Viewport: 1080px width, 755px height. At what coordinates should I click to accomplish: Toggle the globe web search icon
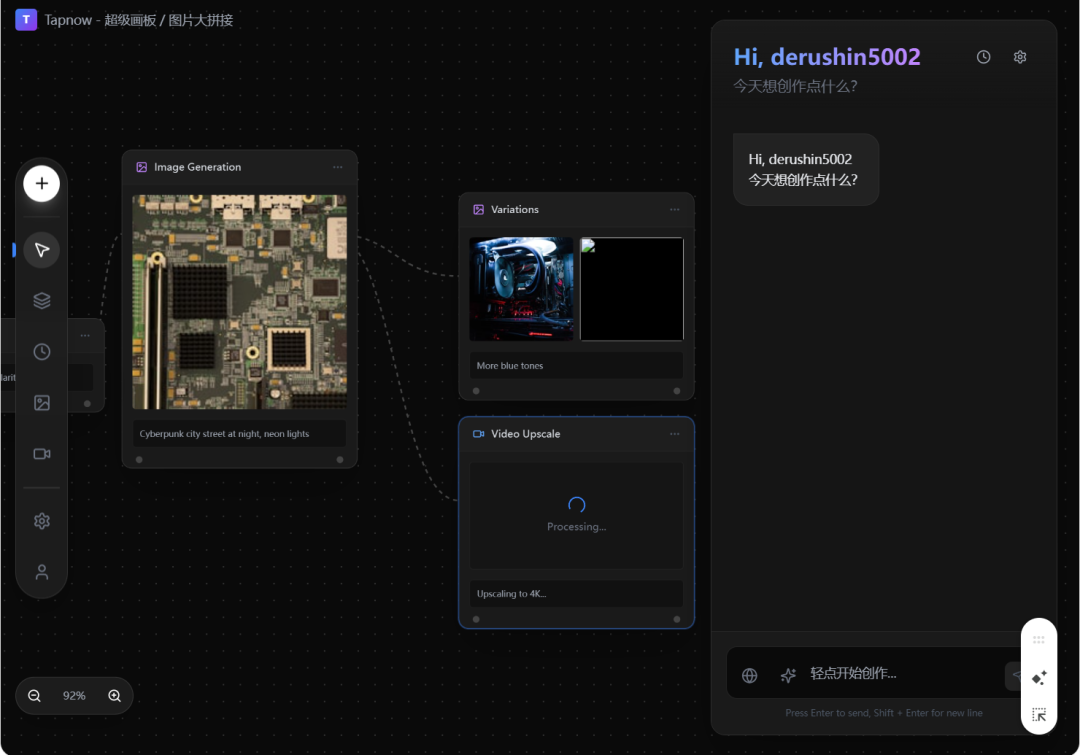[x=750, y=676]
